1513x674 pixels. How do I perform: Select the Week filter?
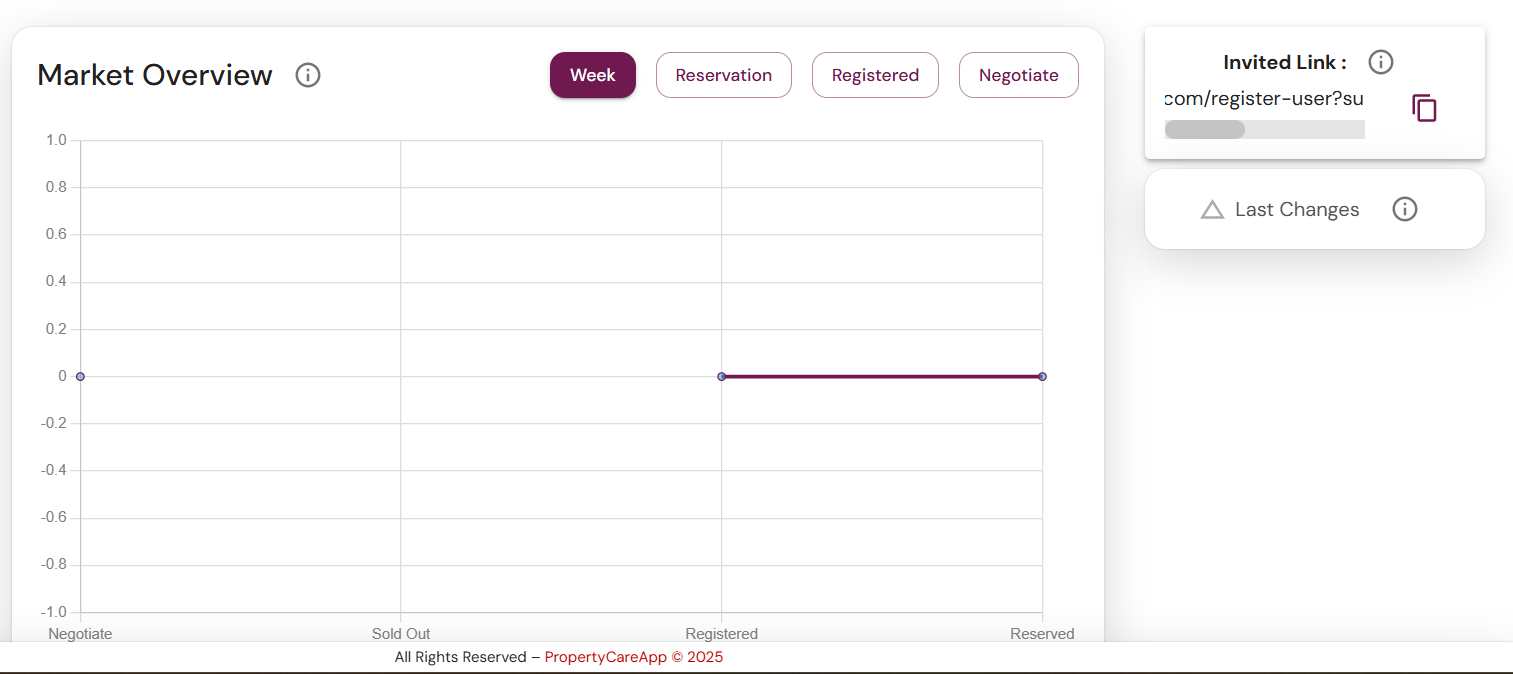coord(592,75)
